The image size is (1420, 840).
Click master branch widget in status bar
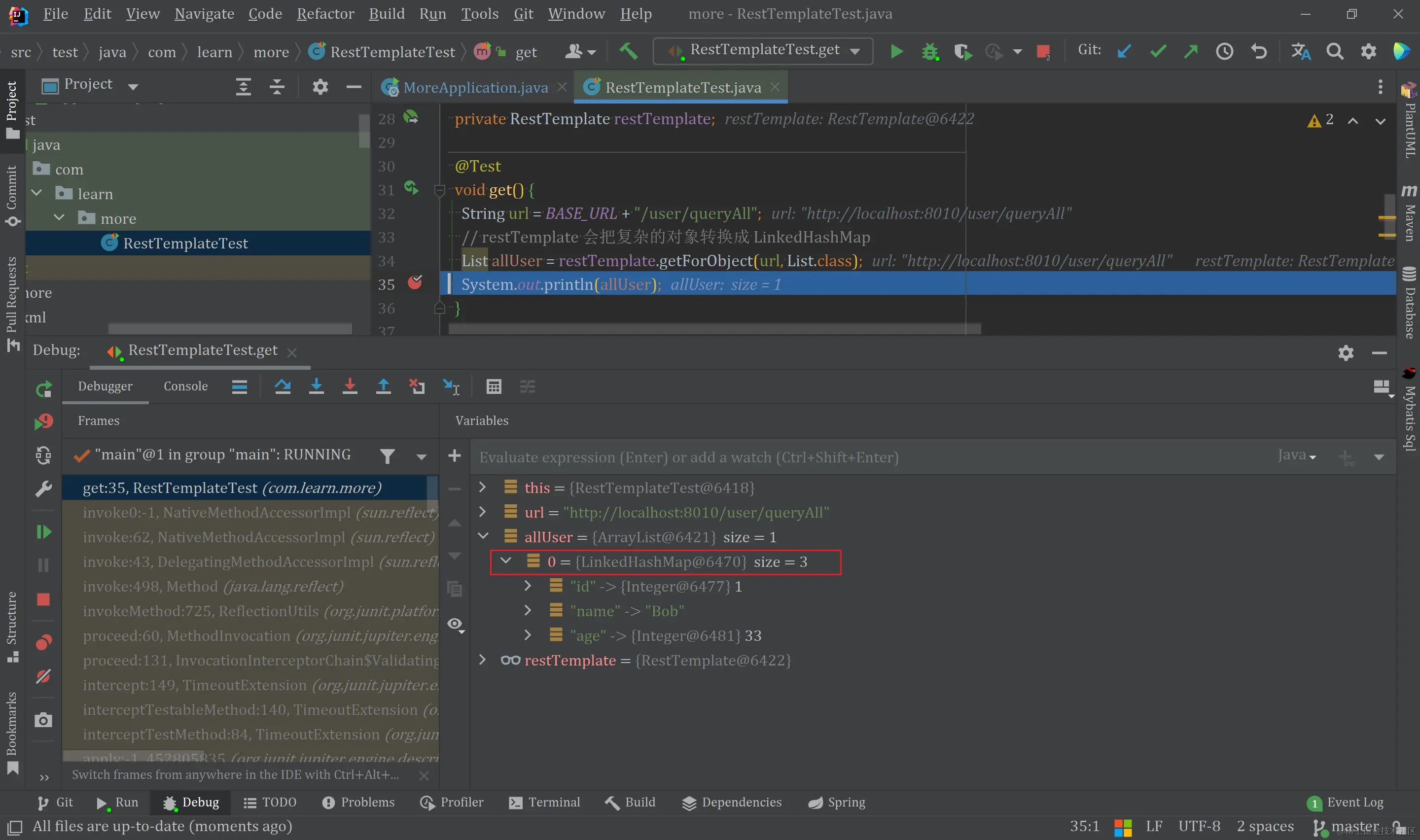1346,827
